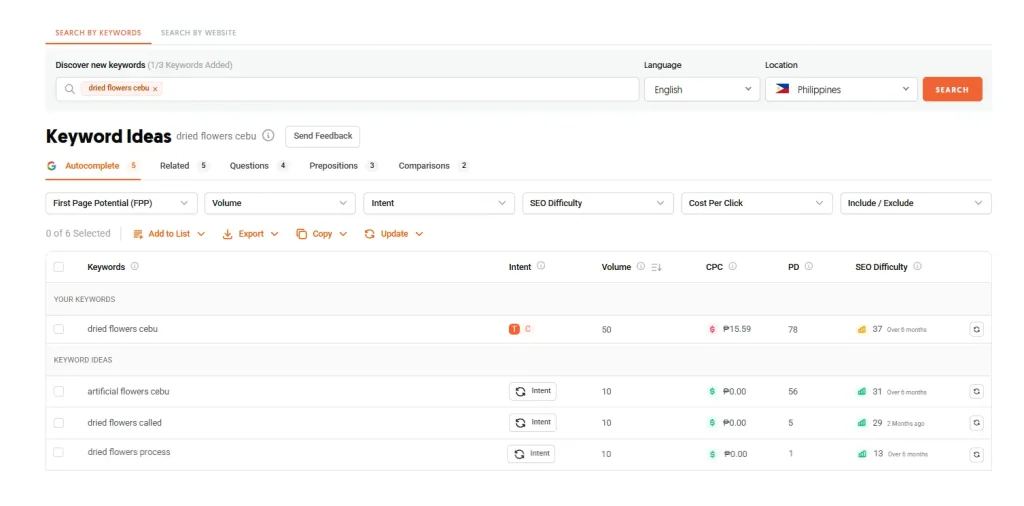Viewport: 1024px width, 506px height.
Task: Switch to the Search by Keywords tab
Action: (98, 33)
